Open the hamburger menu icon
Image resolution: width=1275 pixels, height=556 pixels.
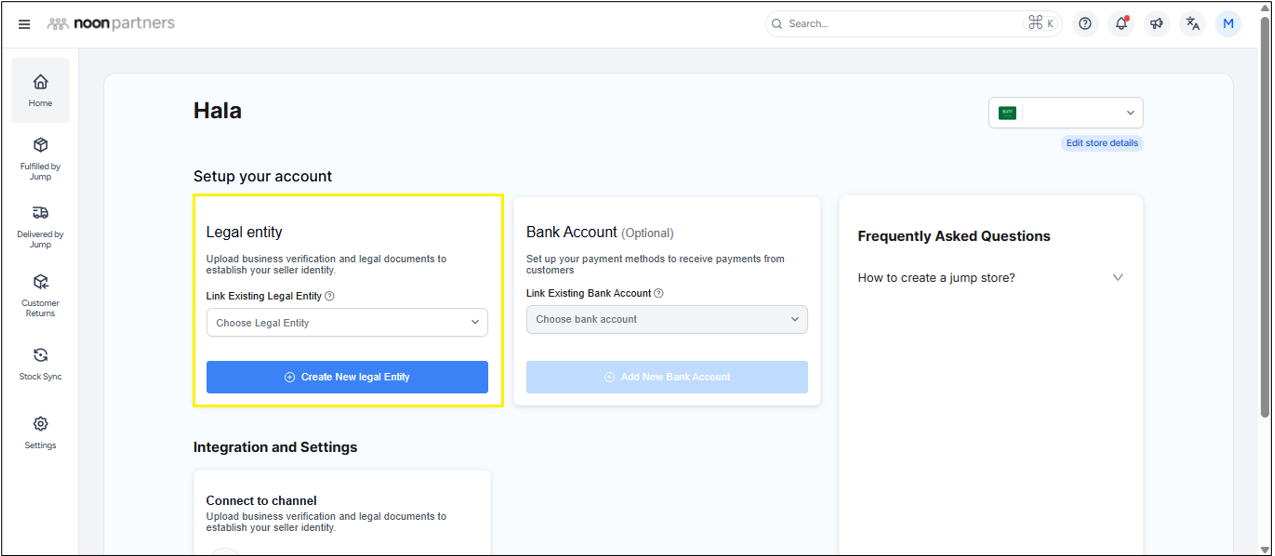pyautogui.click(x=25, y=24)
